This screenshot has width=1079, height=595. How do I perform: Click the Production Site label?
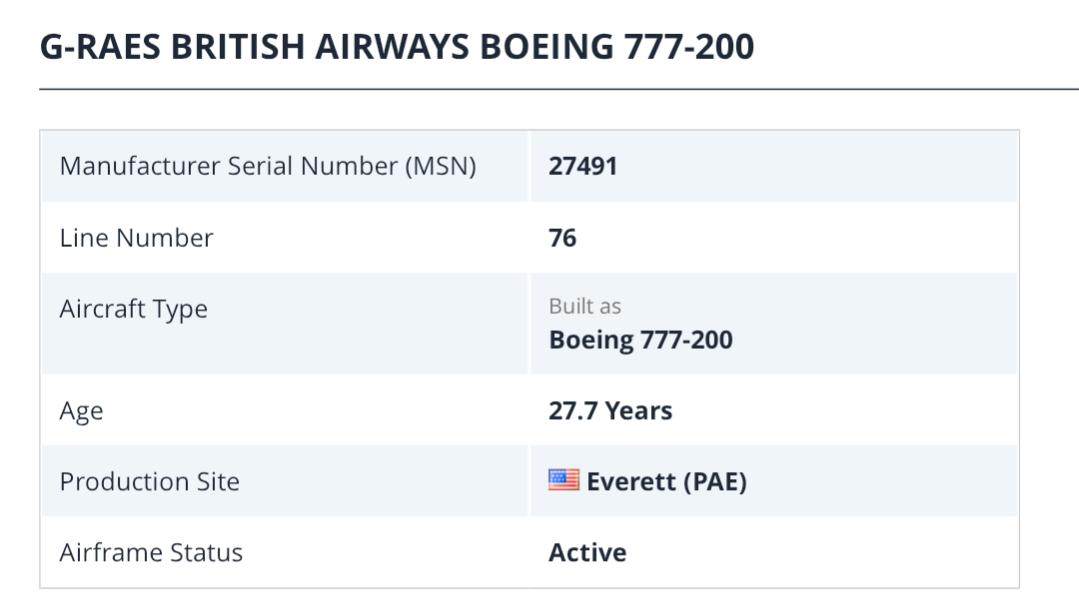149,481
